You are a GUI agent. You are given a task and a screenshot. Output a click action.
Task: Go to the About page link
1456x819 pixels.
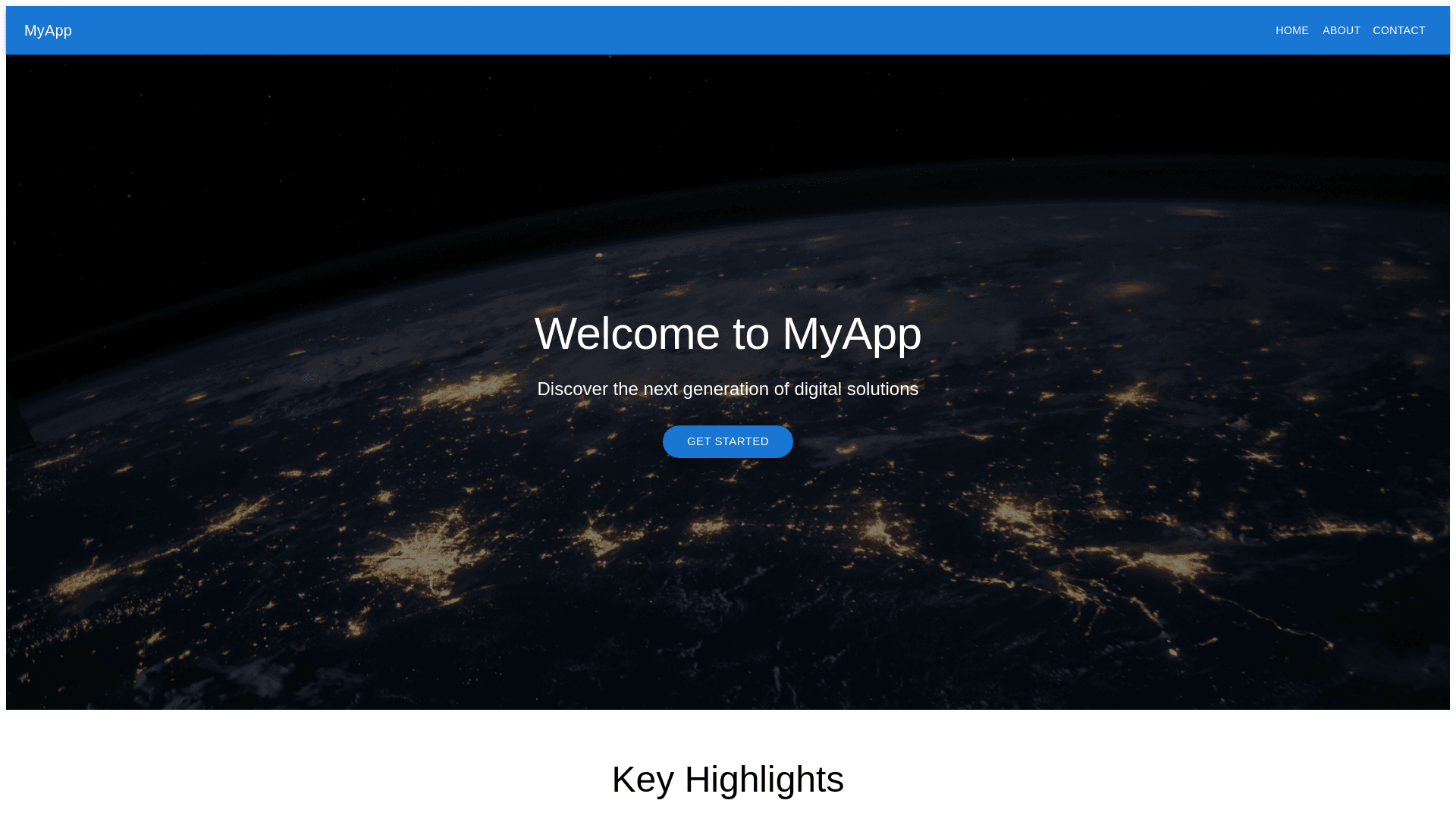pos(1341,30)
